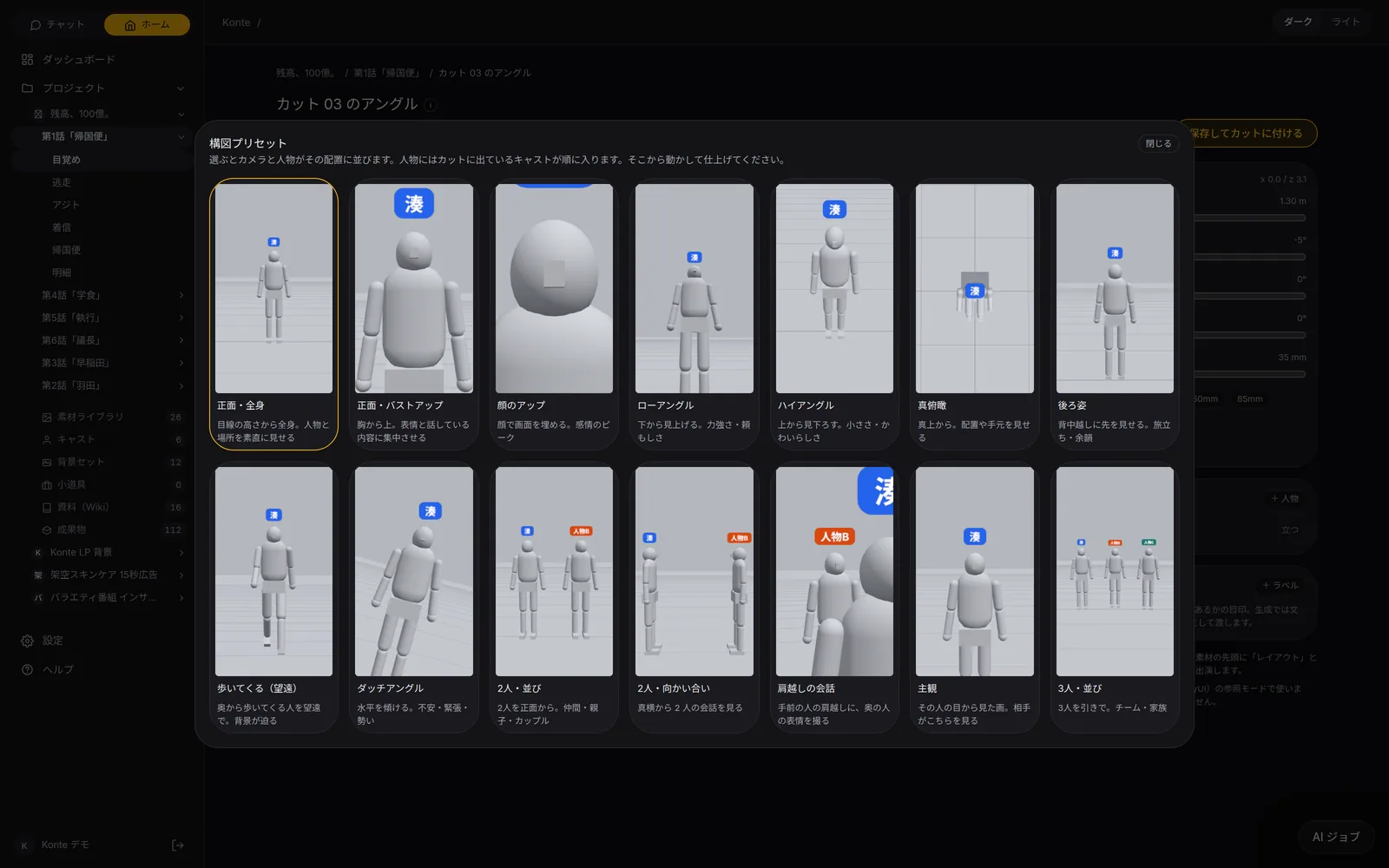The image size is (1389, 868).
Task: Open the AI ジョブ button
Action: click(1336, 838)
